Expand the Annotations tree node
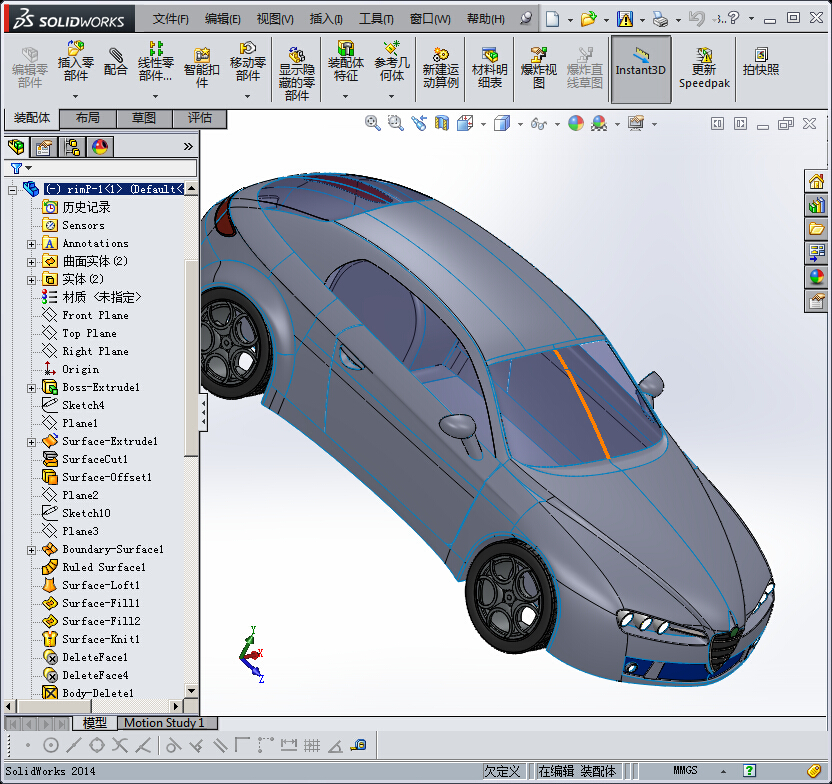832x784 pixels. click(x=32, y=243)
